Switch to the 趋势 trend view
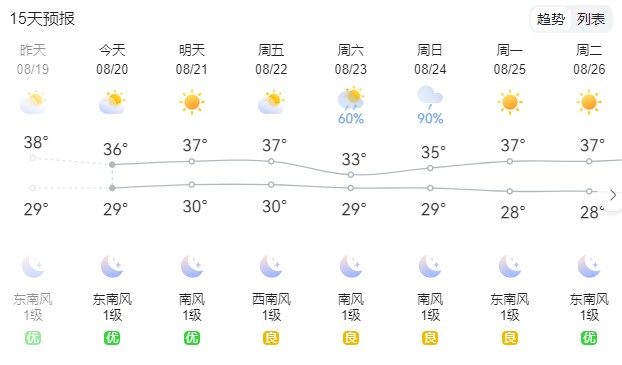Screen dimensions: 622x365 (551, 19)
